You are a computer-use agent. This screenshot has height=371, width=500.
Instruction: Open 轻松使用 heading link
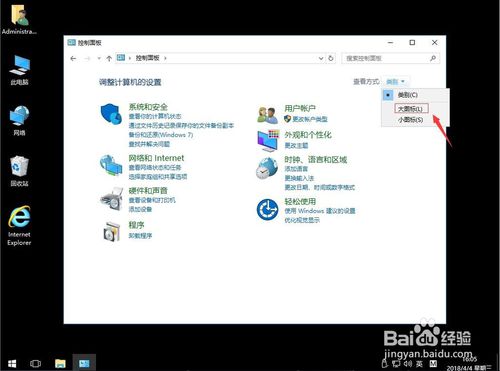point(300,202)
